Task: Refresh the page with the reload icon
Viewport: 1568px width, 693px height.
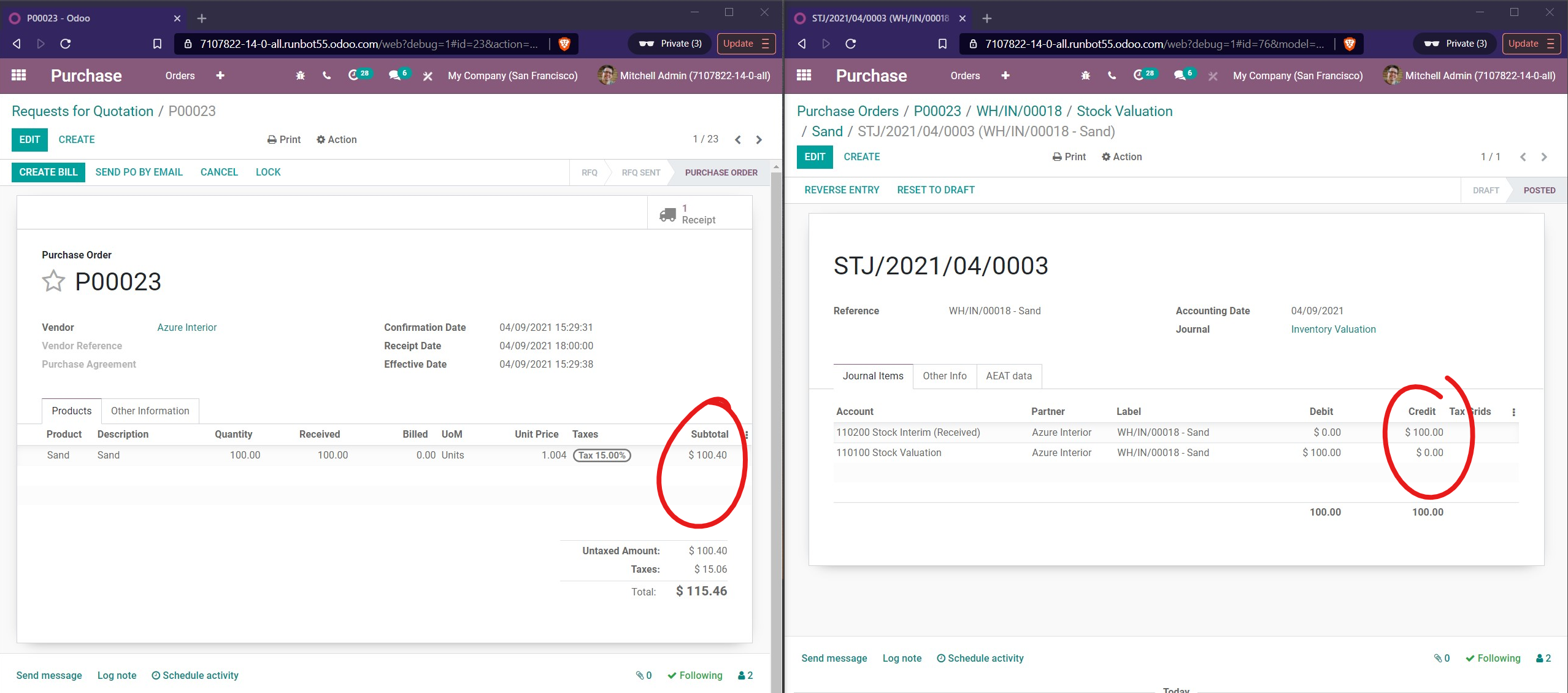Action: [x=66, y=44]
